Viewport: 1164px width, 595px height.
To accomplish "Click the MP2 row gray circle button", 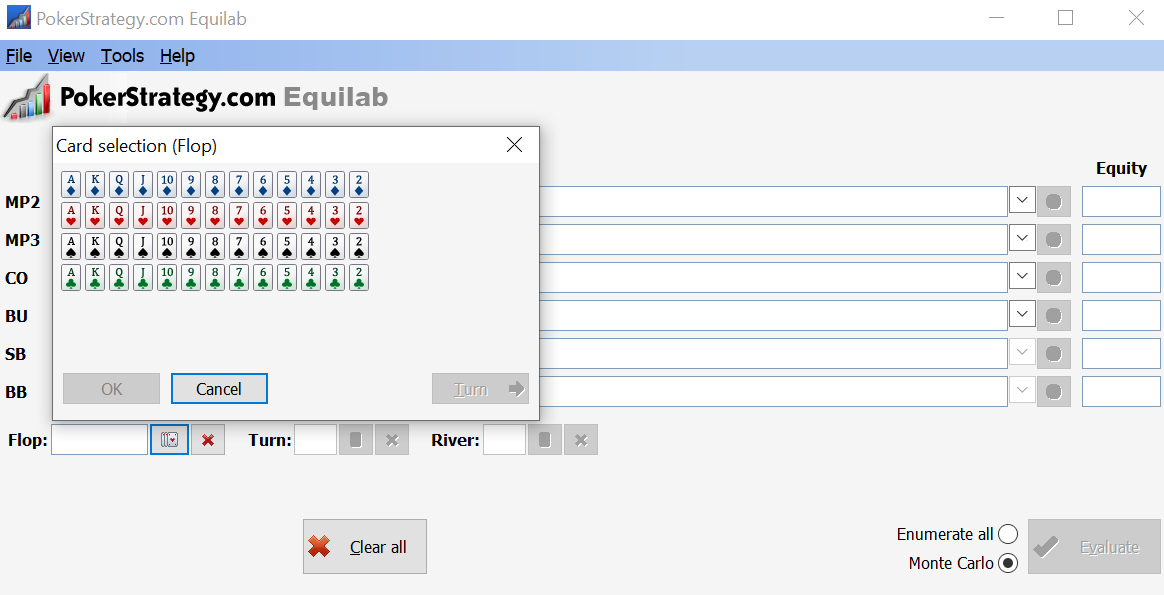I will click(x=1053, y=202).
